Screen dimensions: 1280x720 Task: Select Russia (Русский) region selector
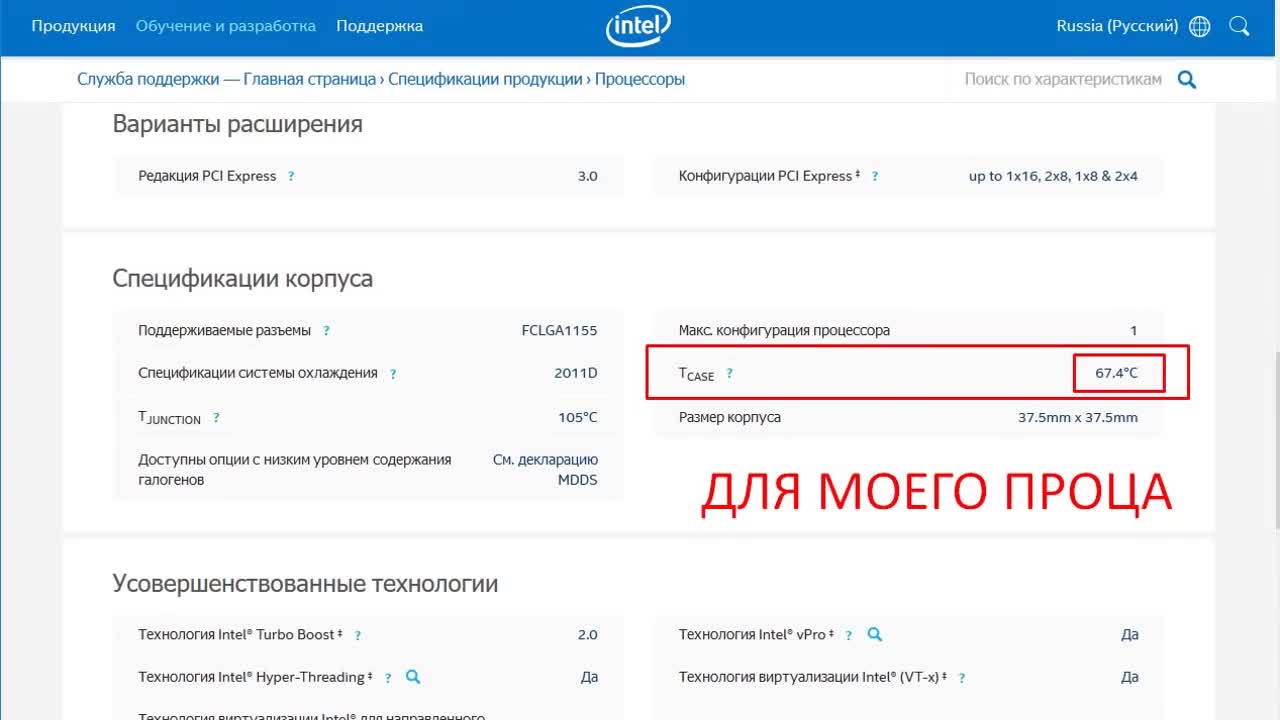[1117, 26]
